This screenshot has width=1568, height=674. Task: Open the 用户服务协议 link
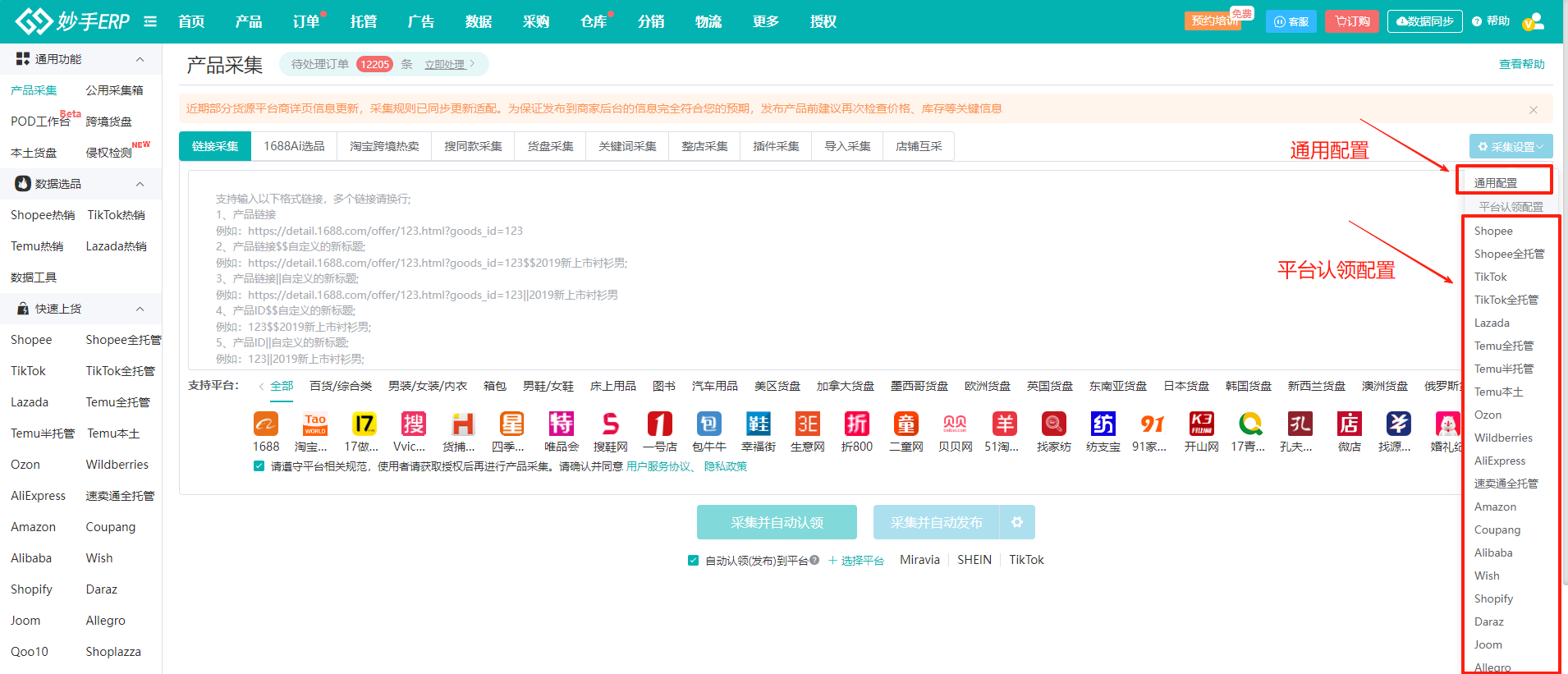pyautogui.click(x=658, y=466)
